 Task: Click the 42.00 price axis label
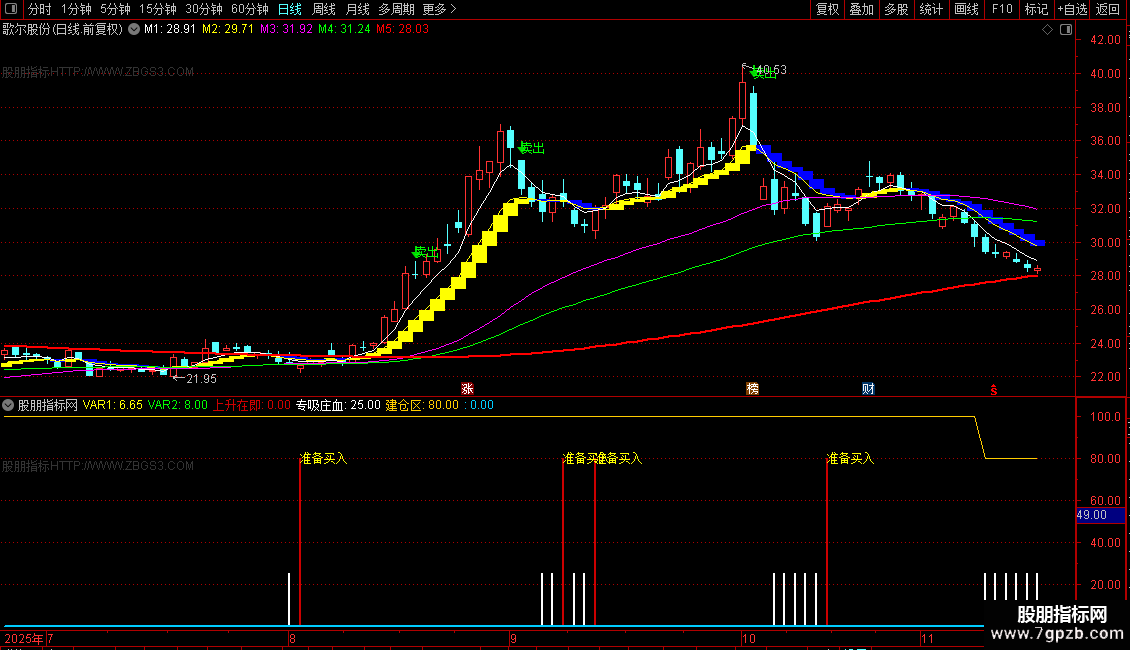click(1105, 40)
